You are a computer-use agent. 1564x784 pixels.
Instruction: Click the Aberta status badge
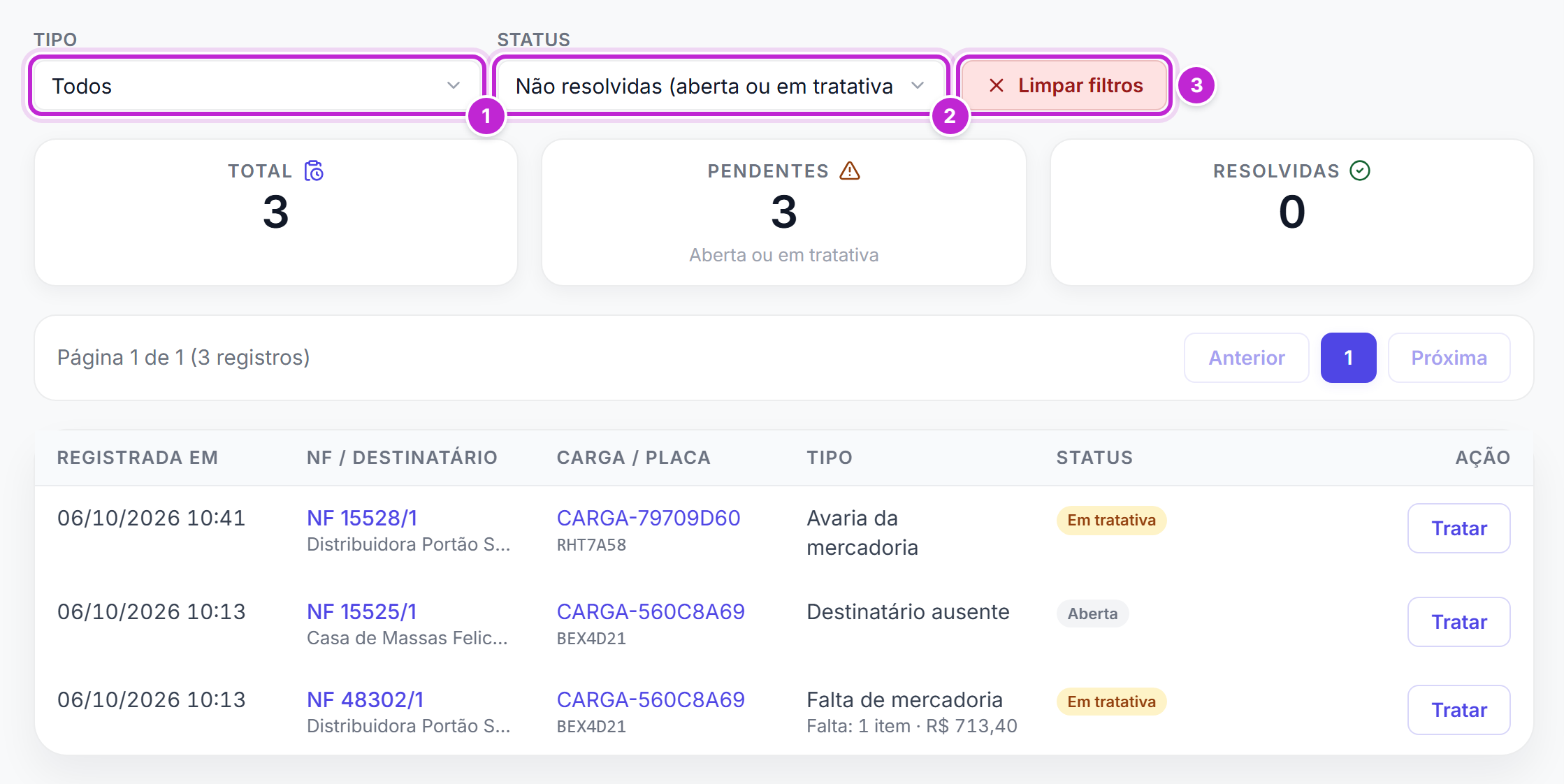click(x=1092, y=614)
